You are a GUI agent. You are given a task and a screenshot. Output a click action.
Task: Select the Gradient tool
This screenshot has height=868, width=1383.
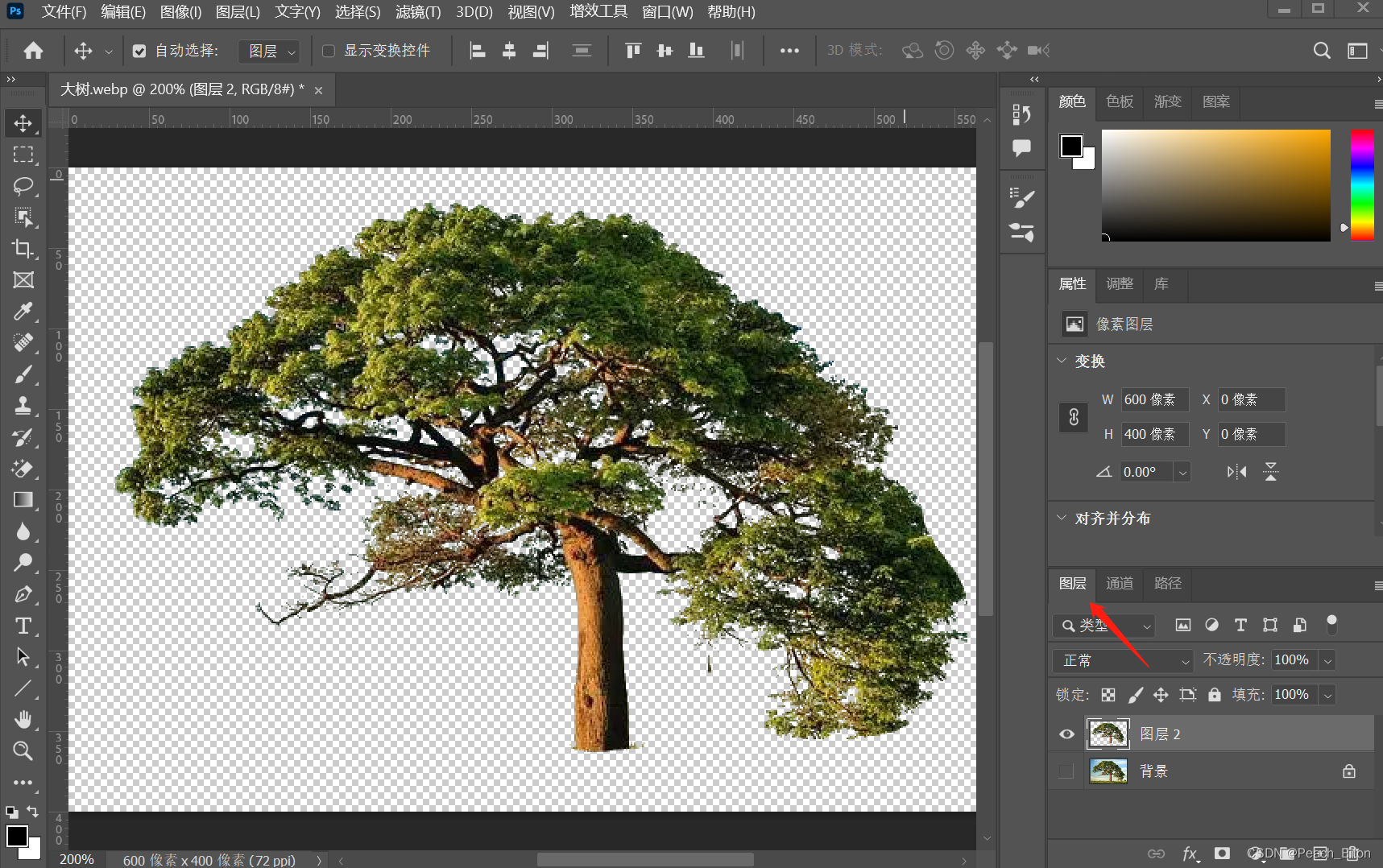pos(23,500)
